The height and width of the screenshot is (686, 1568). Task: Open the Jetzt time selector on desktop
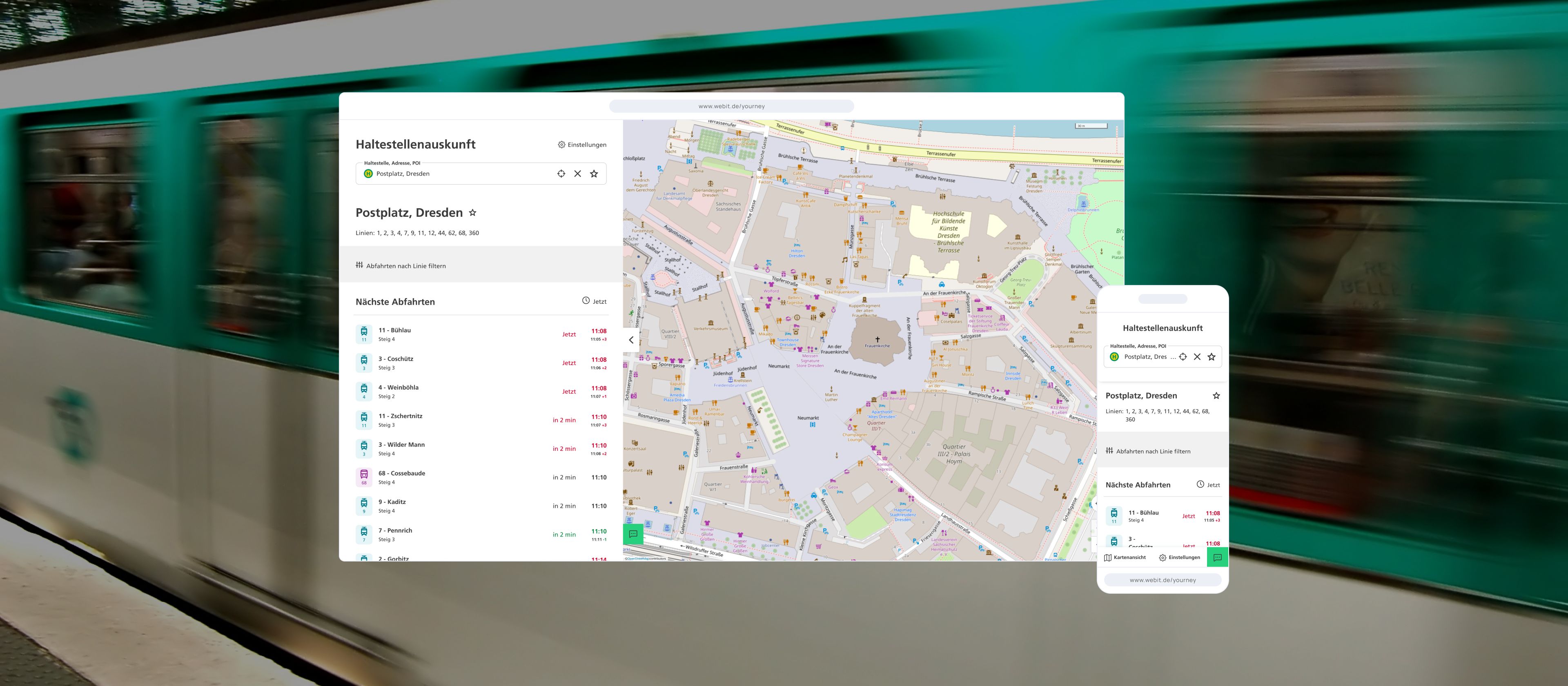pos(594,301)
